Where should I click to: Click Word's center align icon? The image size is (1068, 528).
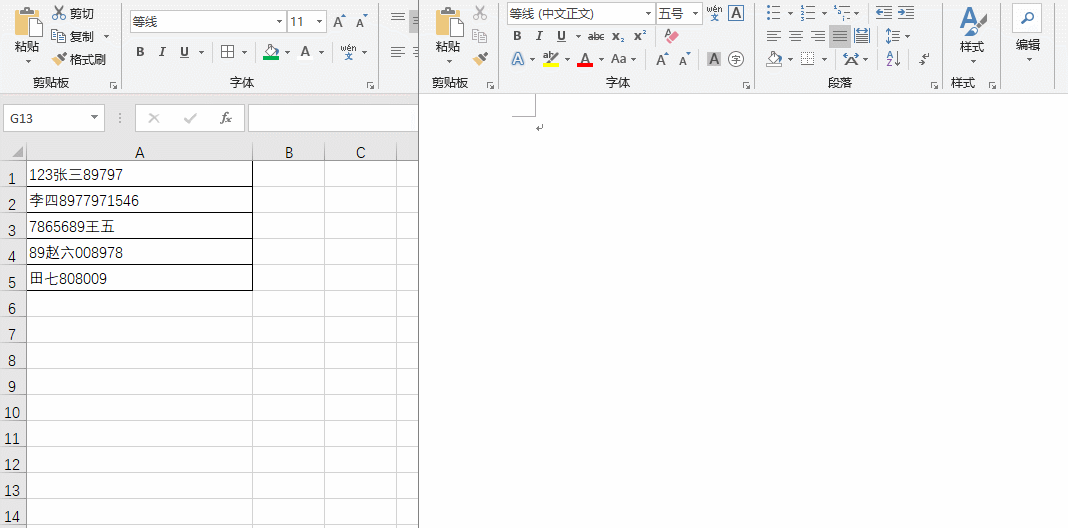point(796,36)
